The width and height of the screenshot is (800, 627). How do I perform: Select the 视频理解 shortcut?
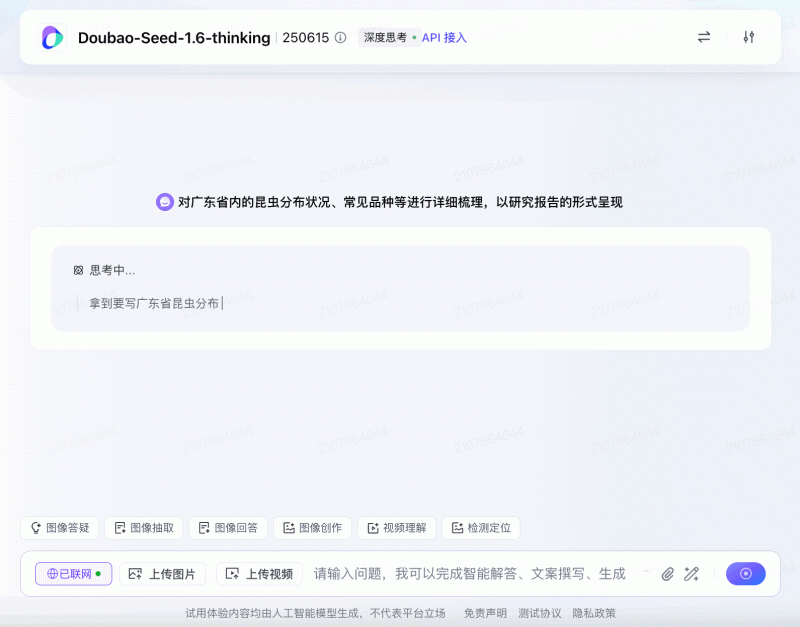coord(397,528)
